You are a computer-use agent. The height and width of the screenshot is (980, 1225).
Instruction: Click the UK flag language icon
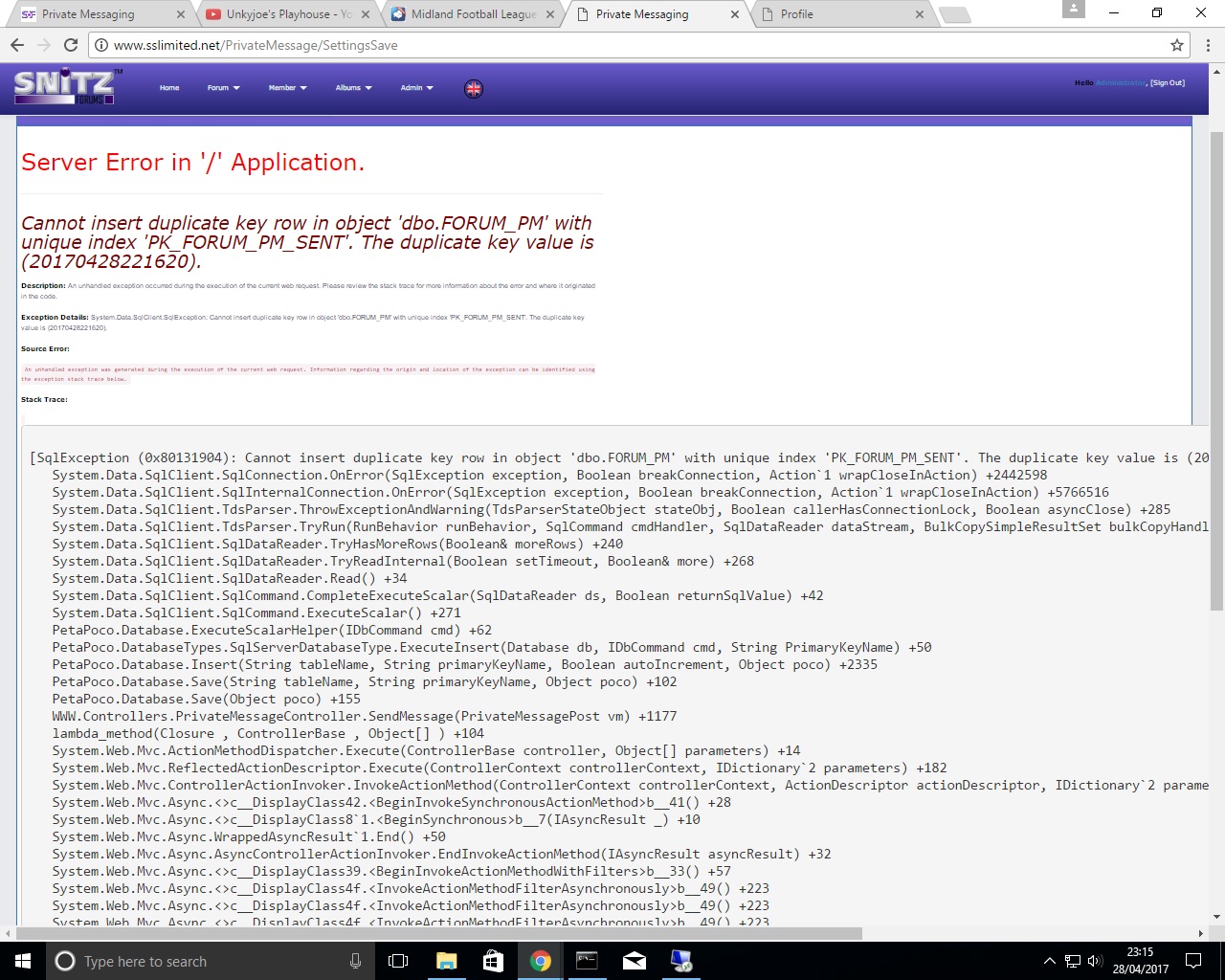[x=474, y=89]
